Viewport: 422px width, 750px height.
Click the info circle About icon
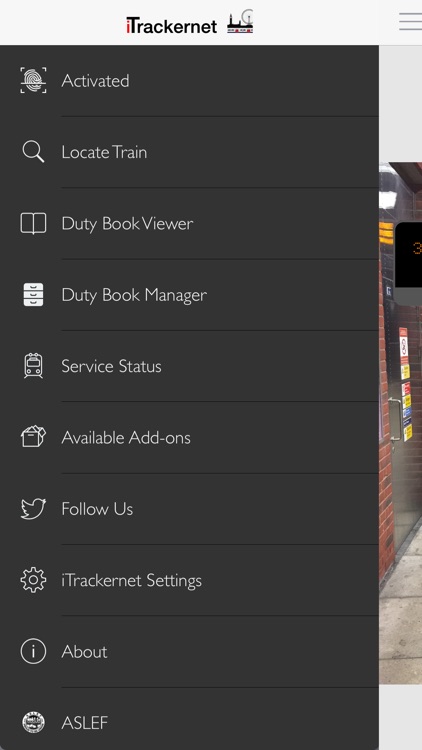[33, 651]
